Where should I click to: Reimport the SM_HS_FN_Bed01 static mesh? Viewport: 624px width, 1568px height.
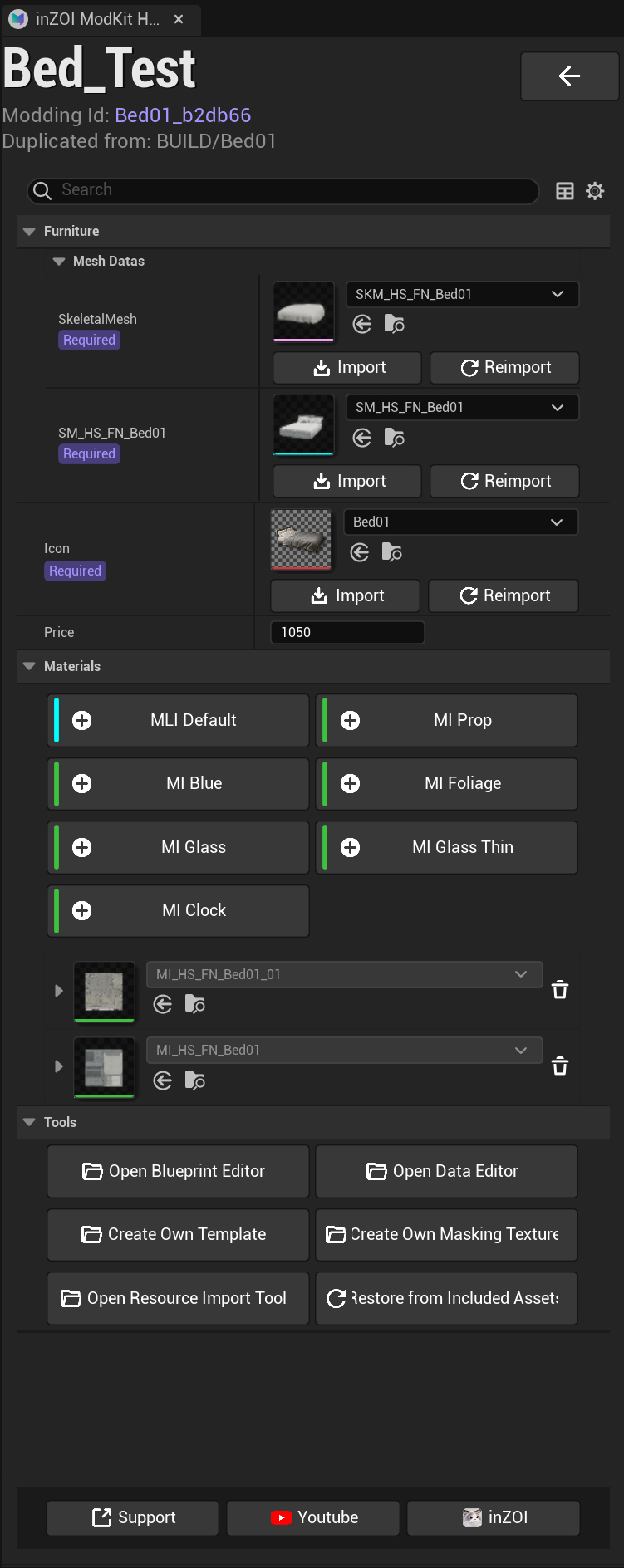[504, 482]
